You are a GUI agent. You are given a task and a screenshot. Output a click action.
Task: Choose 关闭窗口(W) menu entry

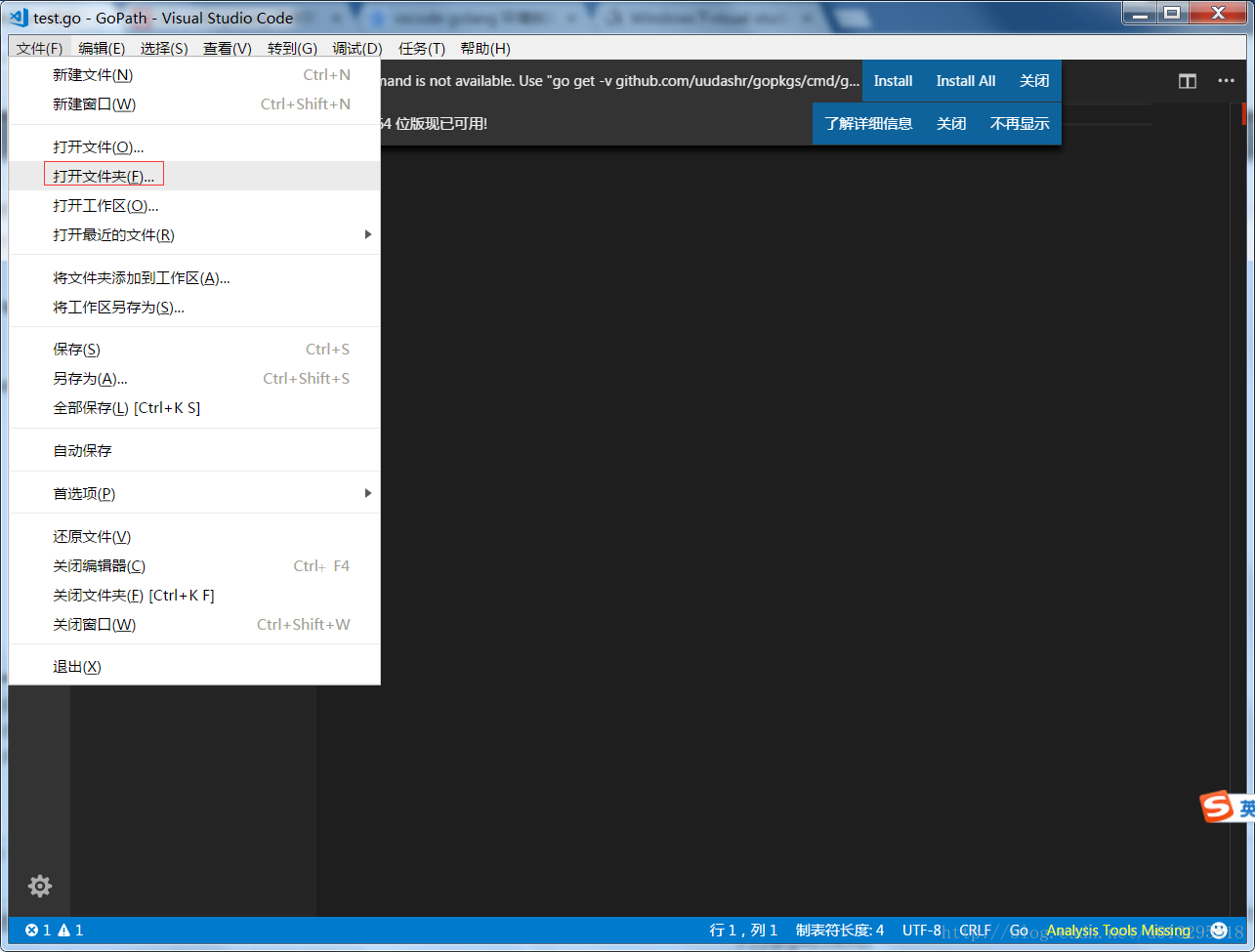point(194,625)
